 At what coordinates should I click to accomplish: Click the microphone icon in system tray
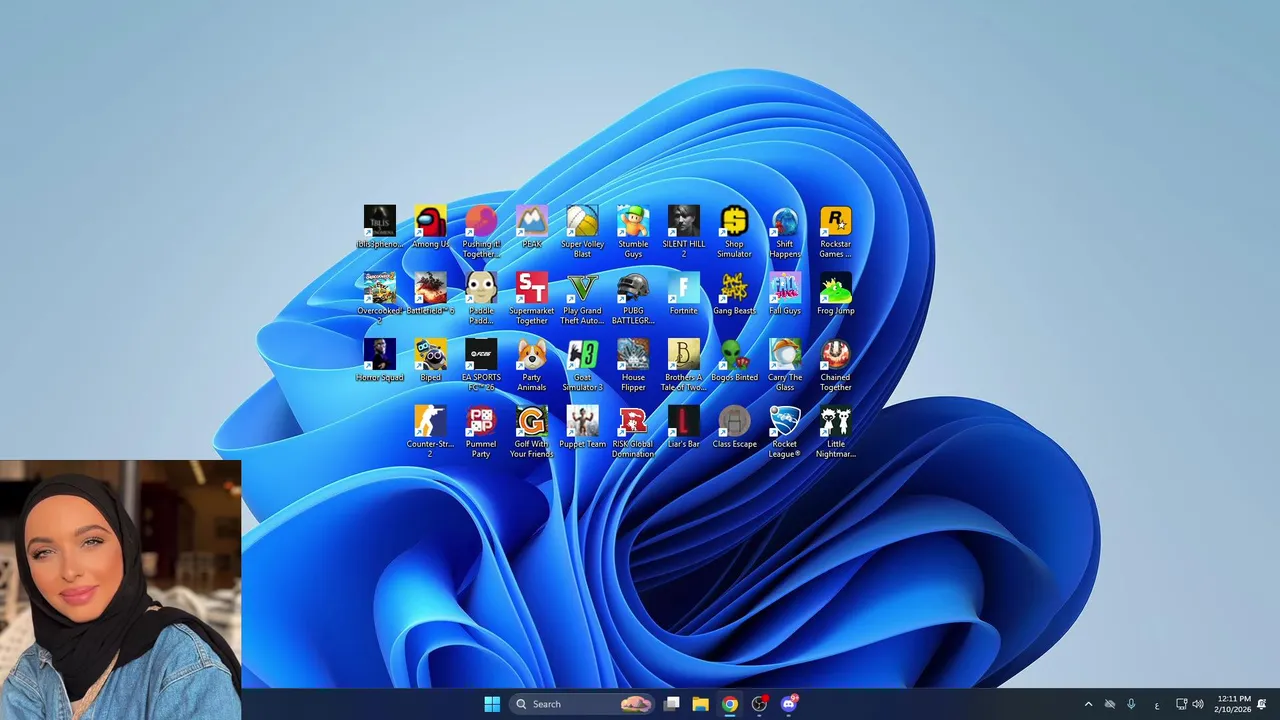point(1131,704)
